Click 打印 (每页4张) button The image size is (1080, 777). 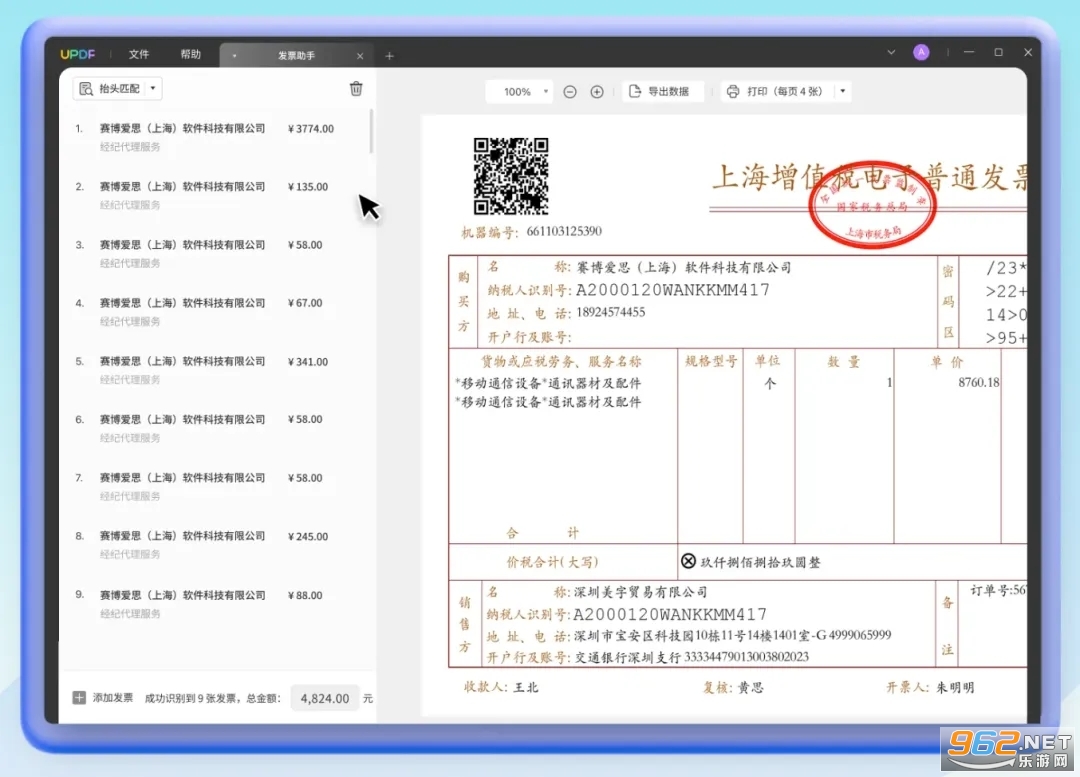click(777, 92)
